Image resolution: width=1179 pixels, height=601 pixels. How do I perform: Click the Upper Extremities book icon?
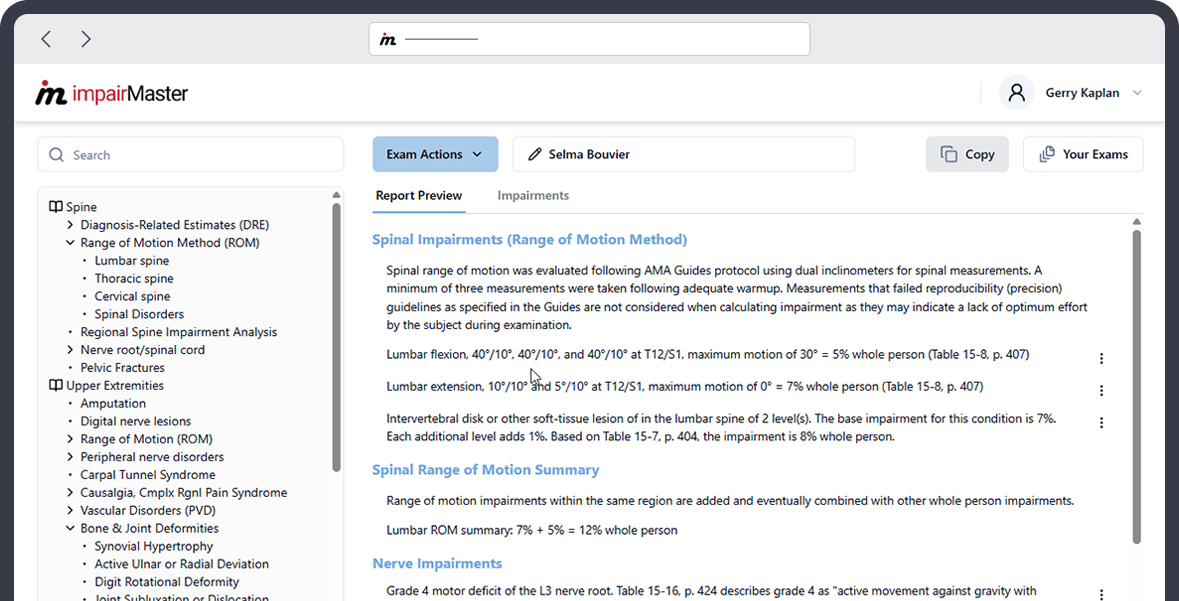pos(56,385)
